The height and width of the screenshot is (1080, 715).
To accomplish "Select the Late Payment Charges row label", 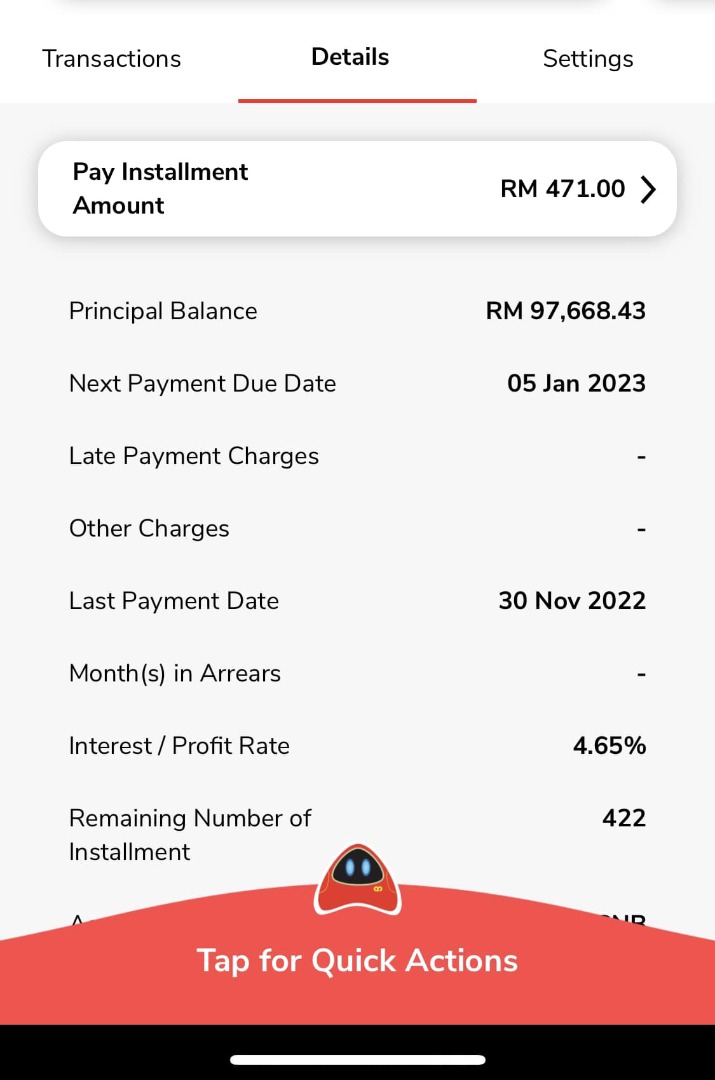I will click(x=194, y=456).
